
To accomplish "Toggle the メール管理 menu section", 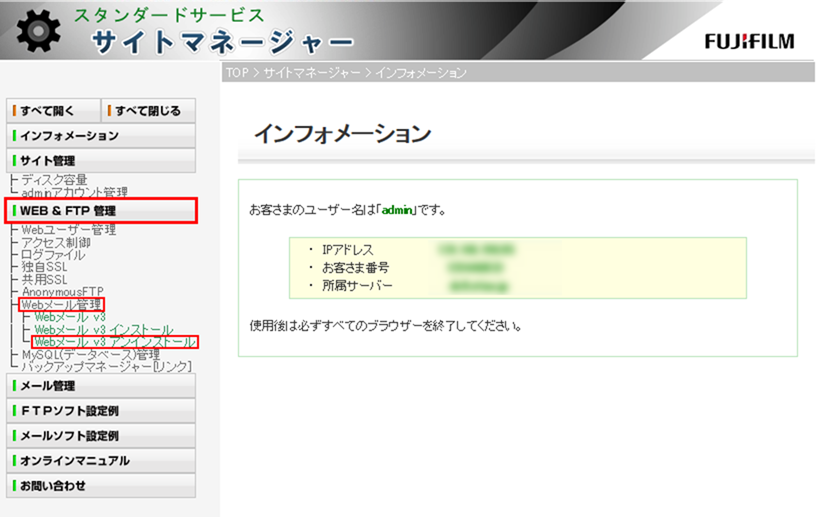I will (x=101, y=386).
